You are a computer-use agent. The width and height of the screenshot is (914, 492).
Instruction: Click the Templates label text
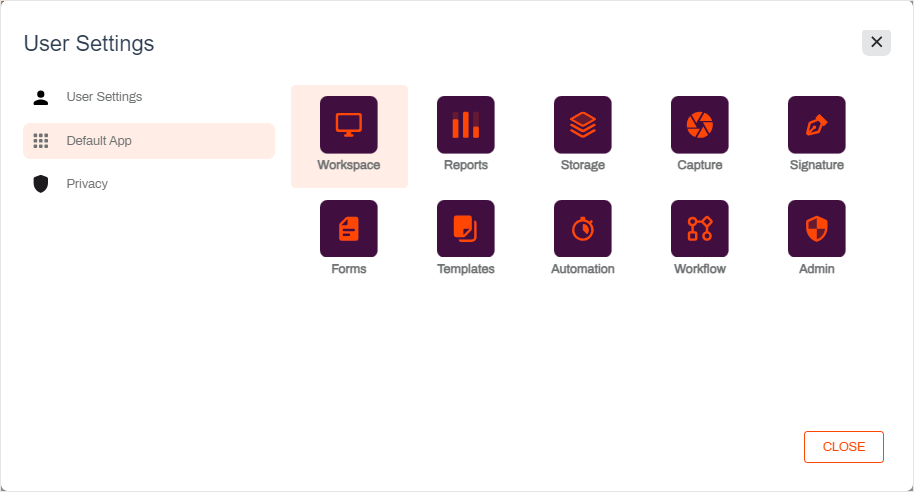[466, 269]
